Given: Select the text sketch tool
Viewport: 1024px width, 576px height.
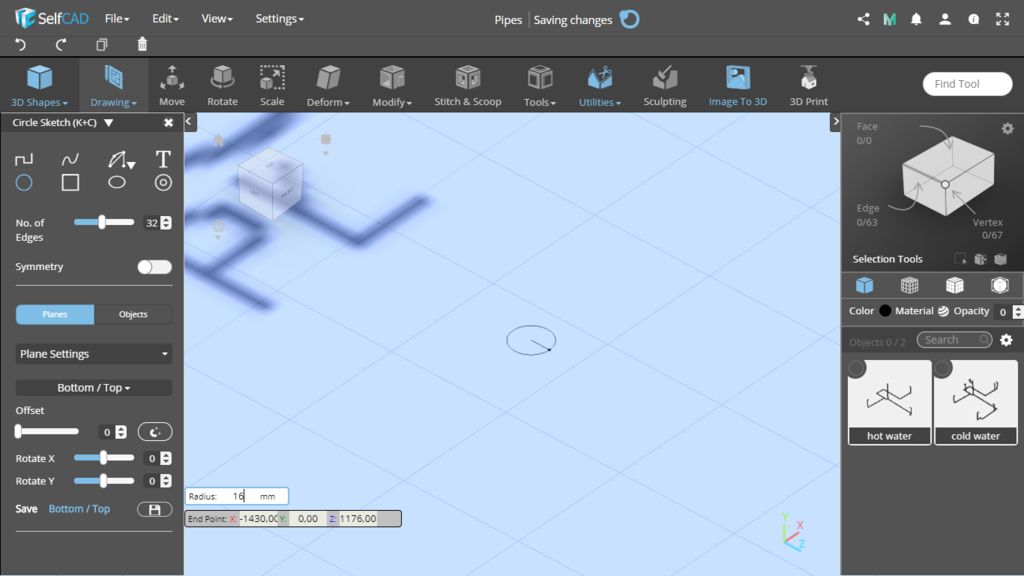Looking at the screenshot, I should click(163, 159).
